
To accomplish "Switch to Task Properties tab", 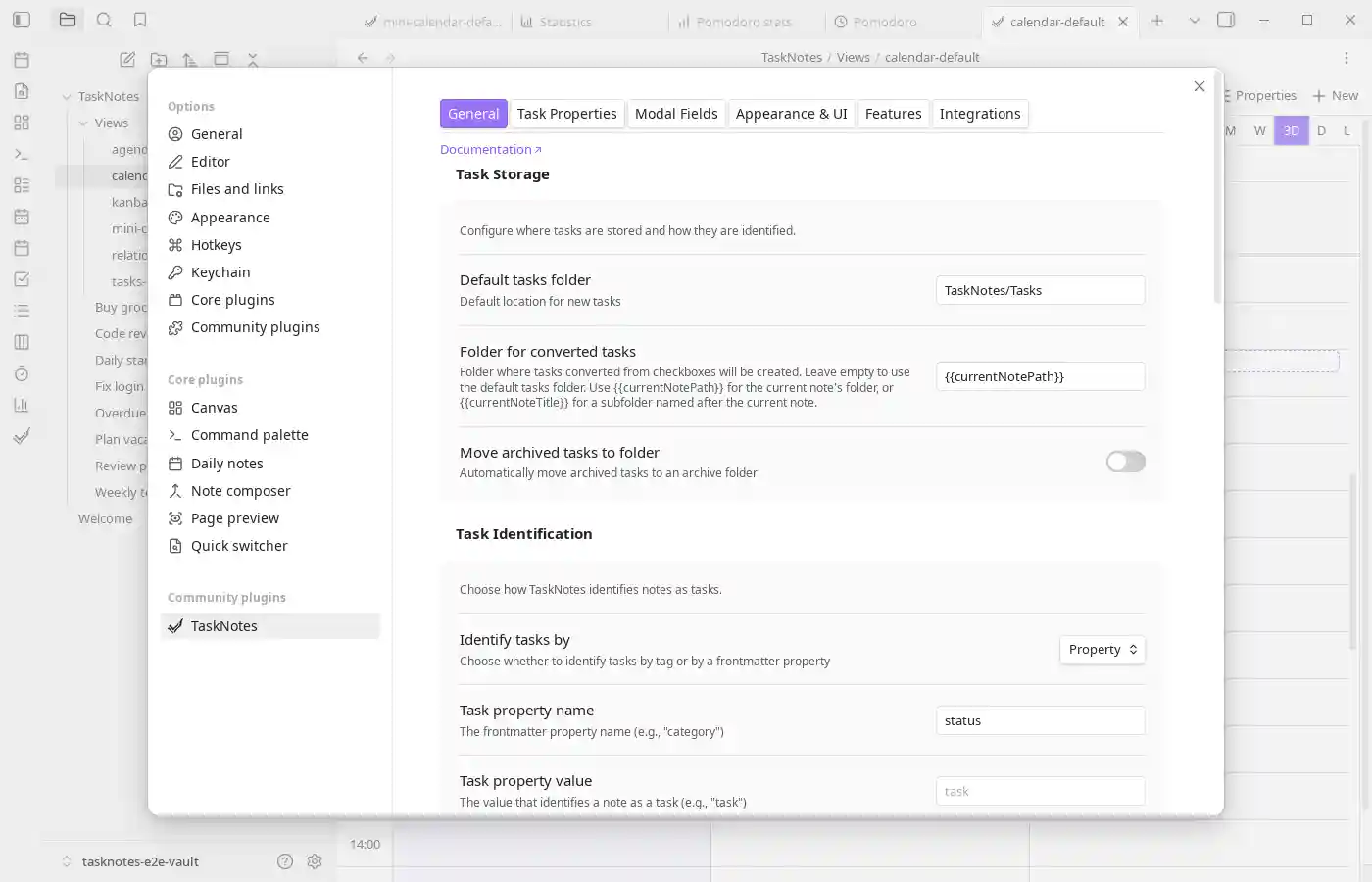I will click(566, 114).
